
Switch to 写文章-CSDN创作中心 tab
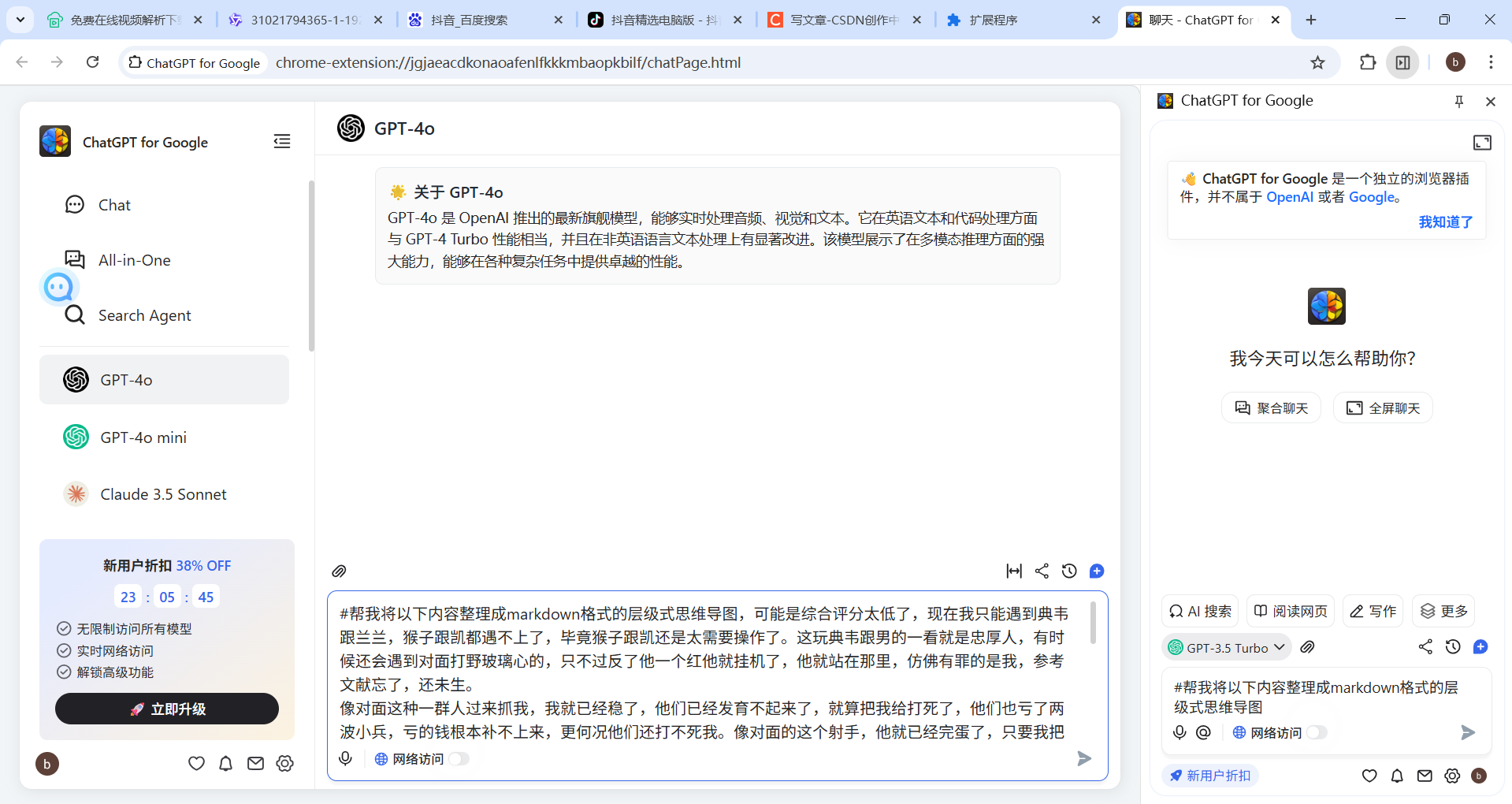tap(845, 20)
